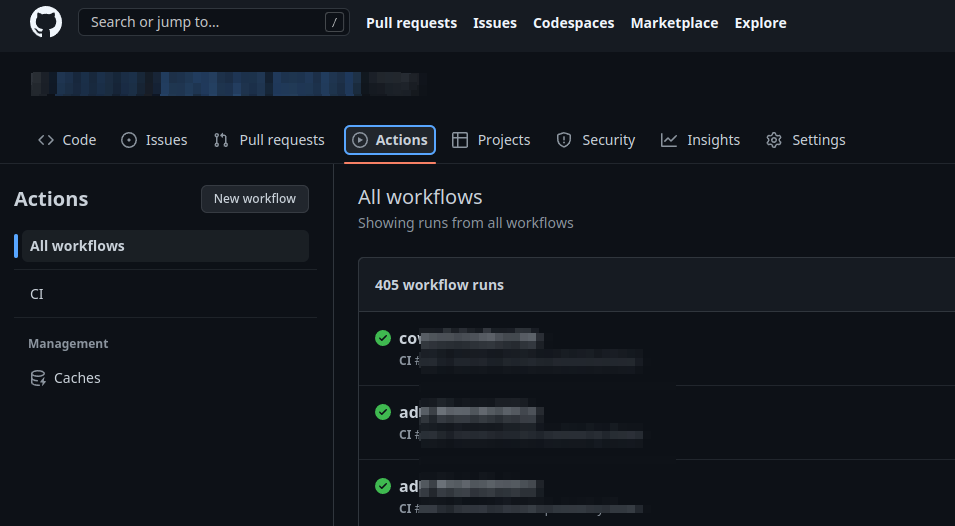
Task: Click the Projects tab table icon
Action: pyautogui.click(x=460, y=140)
